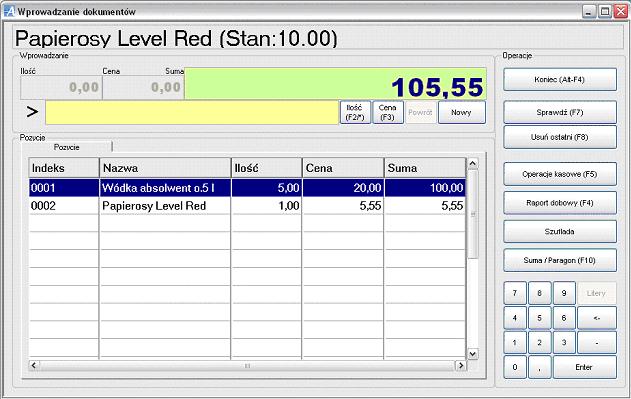631x399 pixels.
Task: Click sum cell 100,00
Action: [425, 188]
